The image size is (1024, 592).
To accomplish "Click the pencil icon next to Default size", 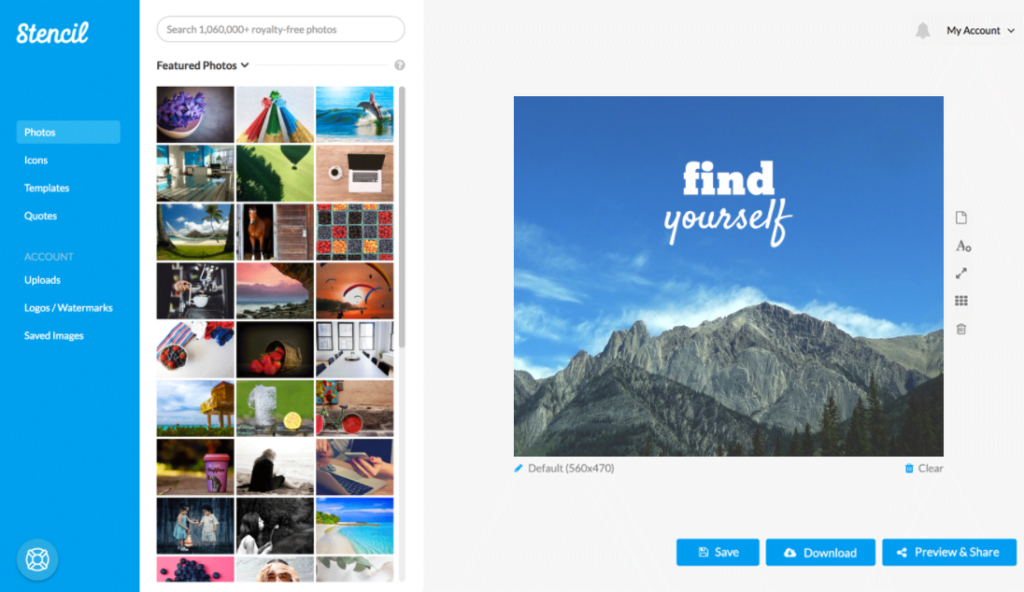I will (x=519, y=468).
